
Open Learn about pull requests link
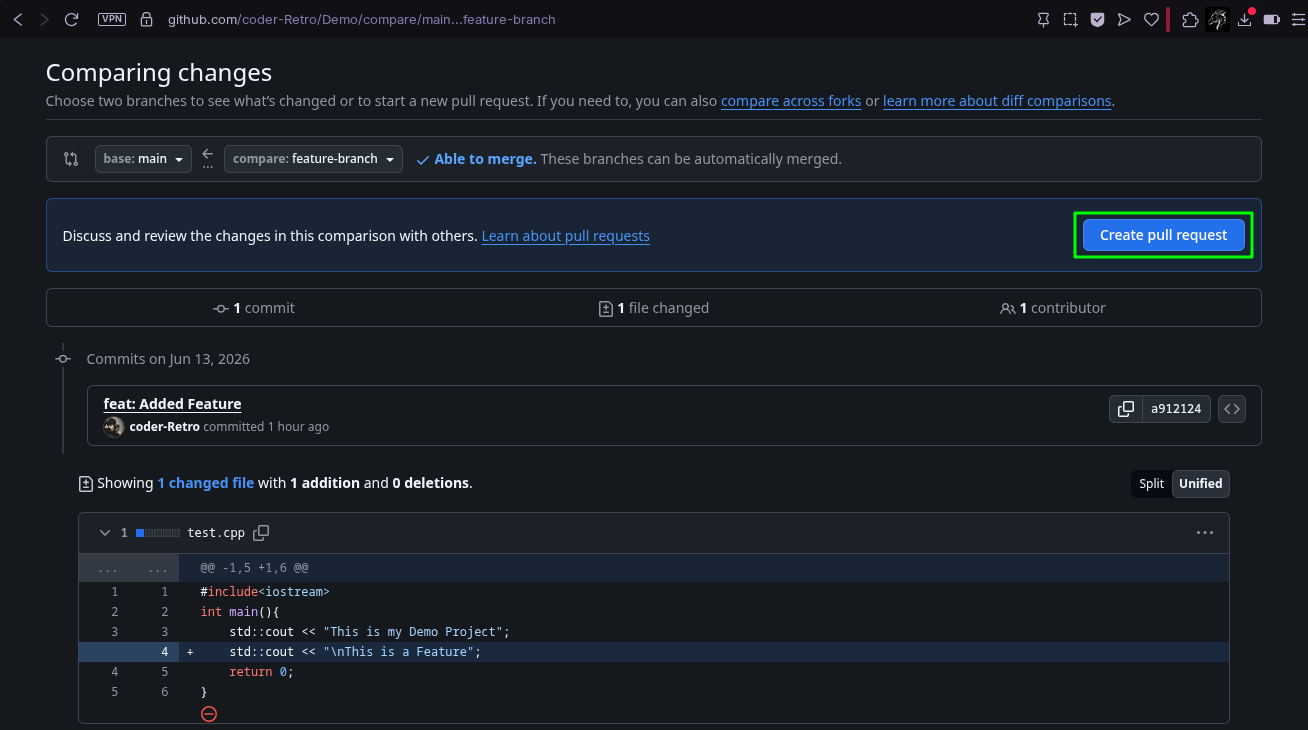click(x=566, y=236)
